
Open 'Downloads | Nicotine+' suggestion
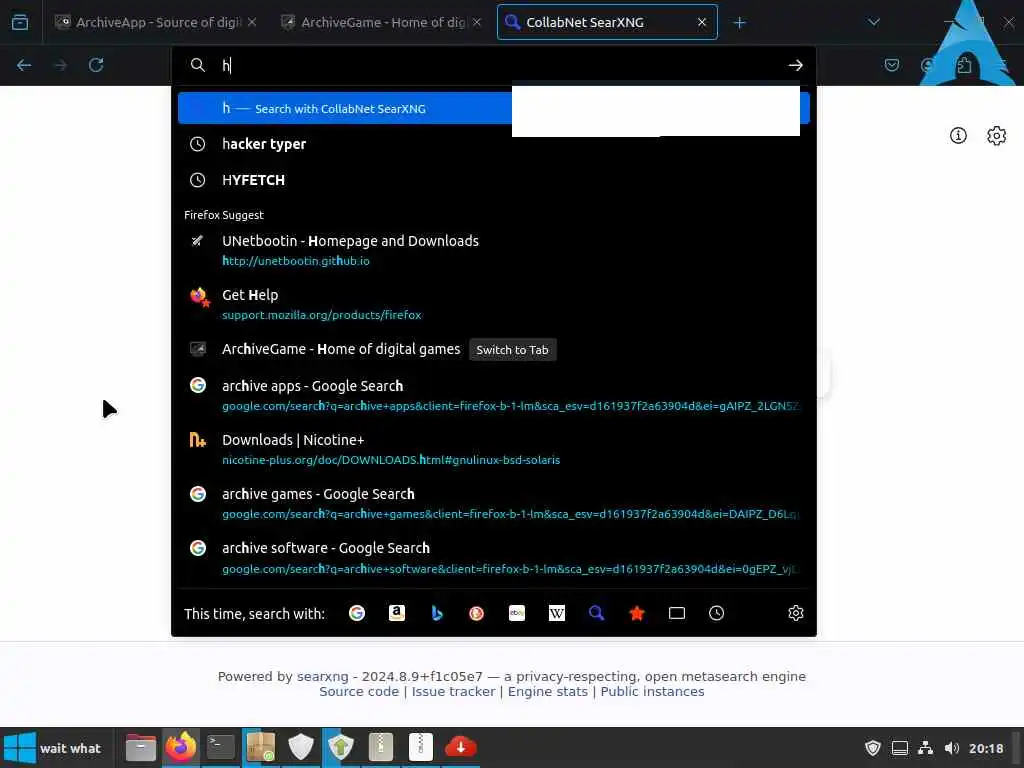493,449
